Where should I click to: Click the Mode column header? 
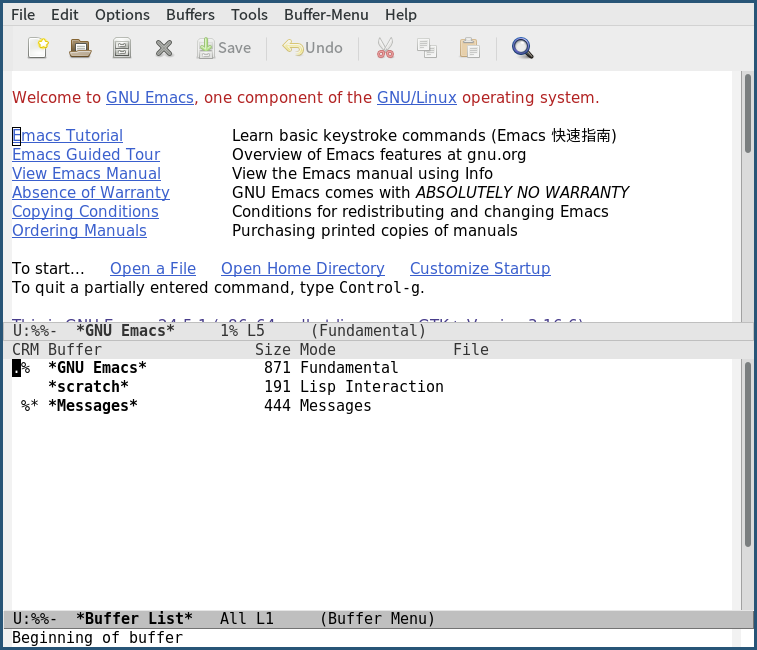click(x=318, y=350)
